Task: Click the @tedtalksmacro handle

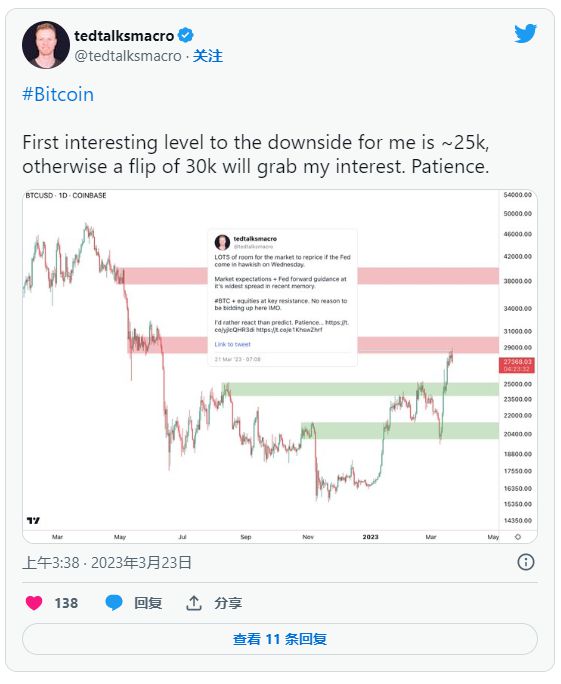Action: coord(128,56)
